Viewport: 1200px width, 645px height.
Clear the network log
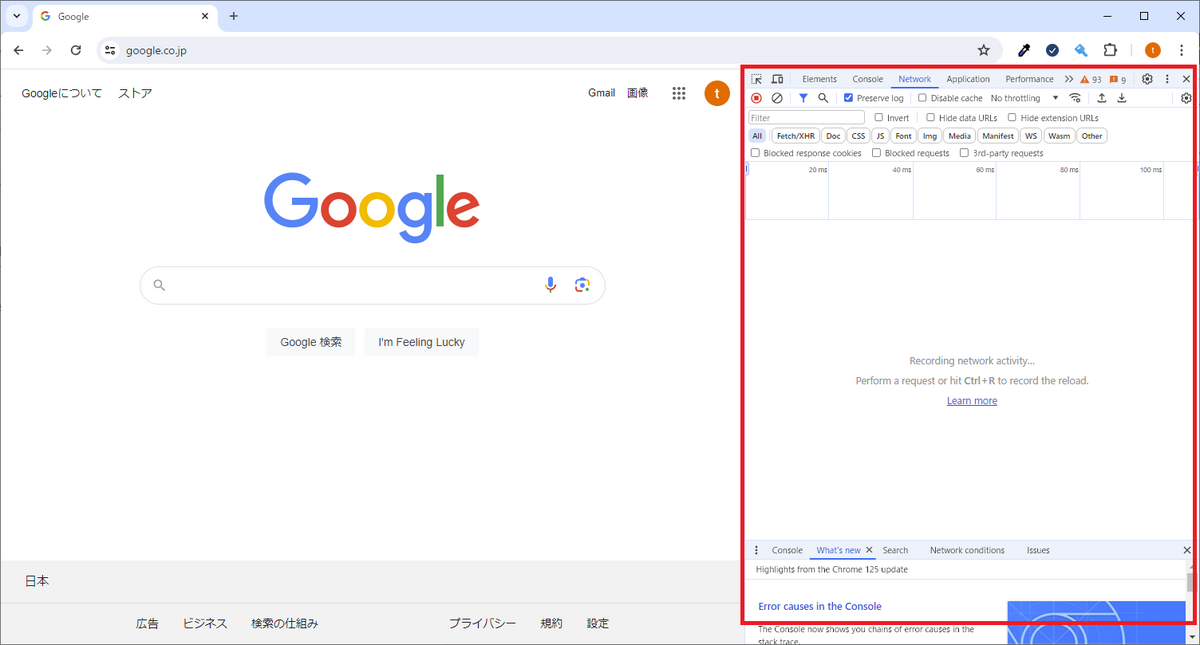click(777, 98)
